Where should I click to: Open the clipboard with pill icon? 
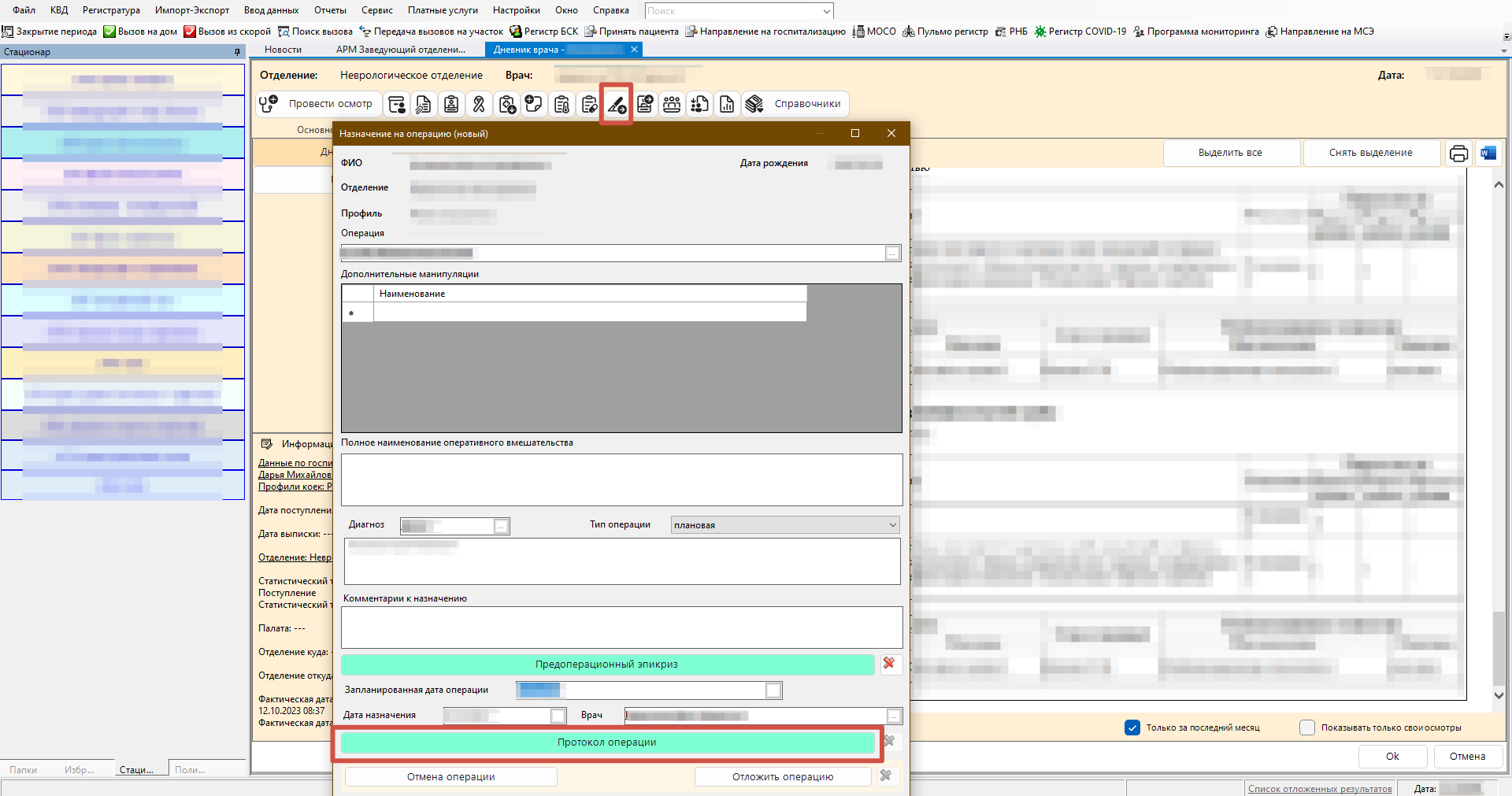(x=589, y=104)
